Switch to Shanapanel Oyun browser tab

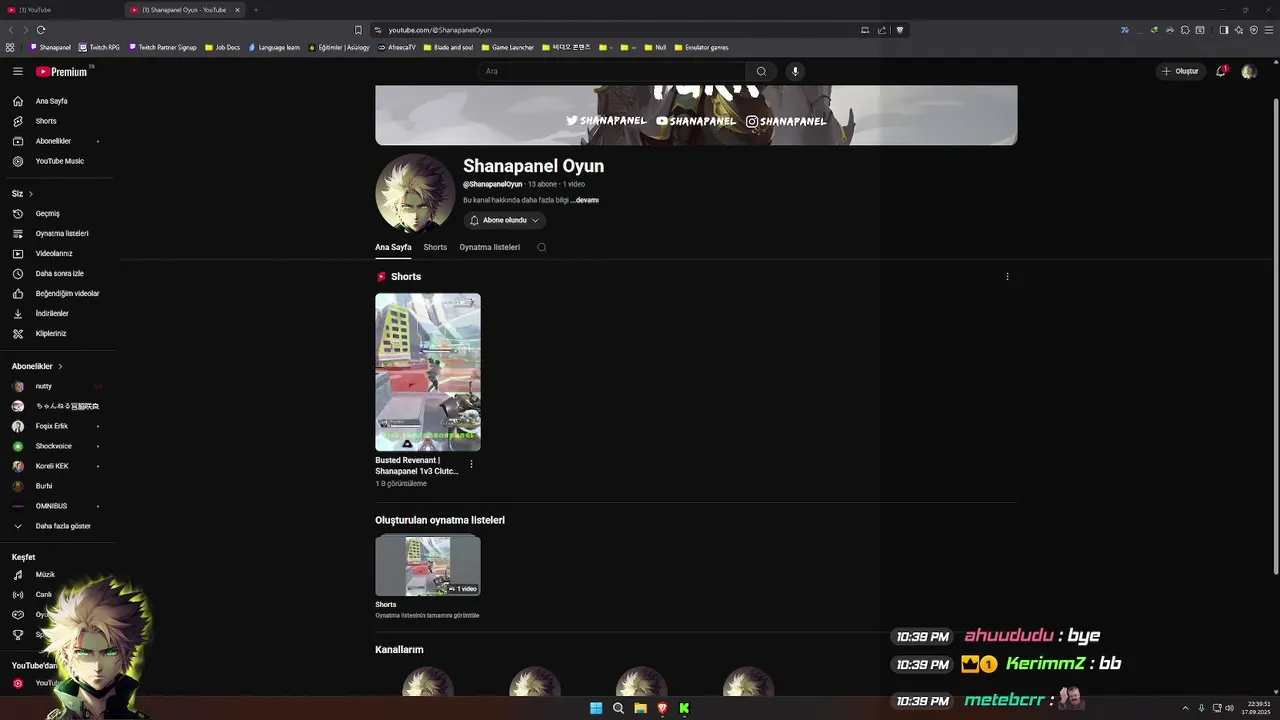point(184,10)
